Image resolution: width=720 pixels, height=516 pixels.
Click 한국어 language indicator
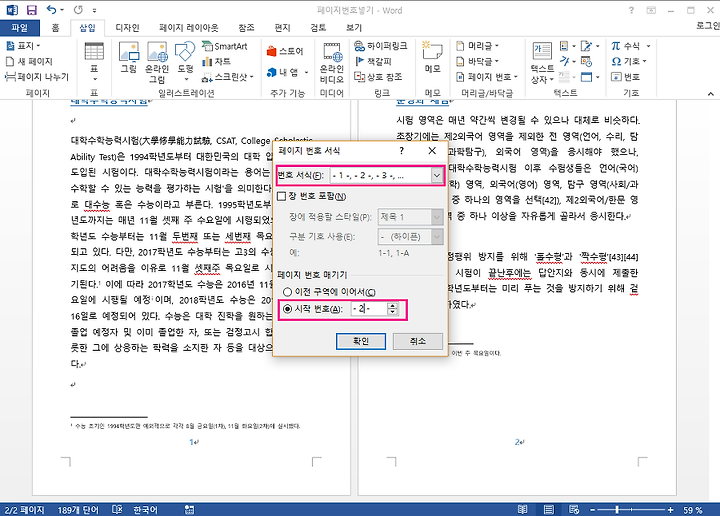coord(145,510)
